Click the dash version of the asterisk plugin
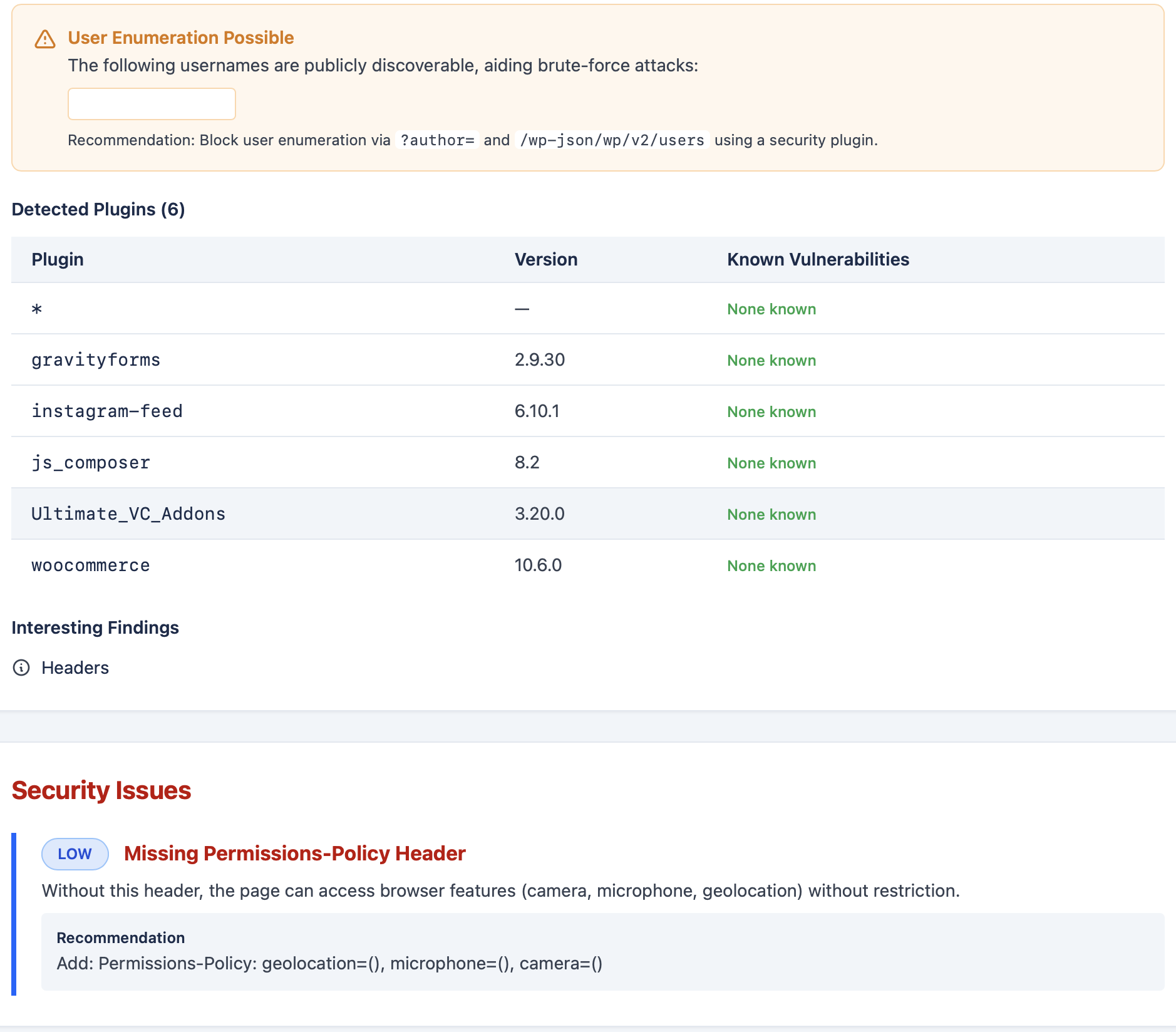 (522, 309)
